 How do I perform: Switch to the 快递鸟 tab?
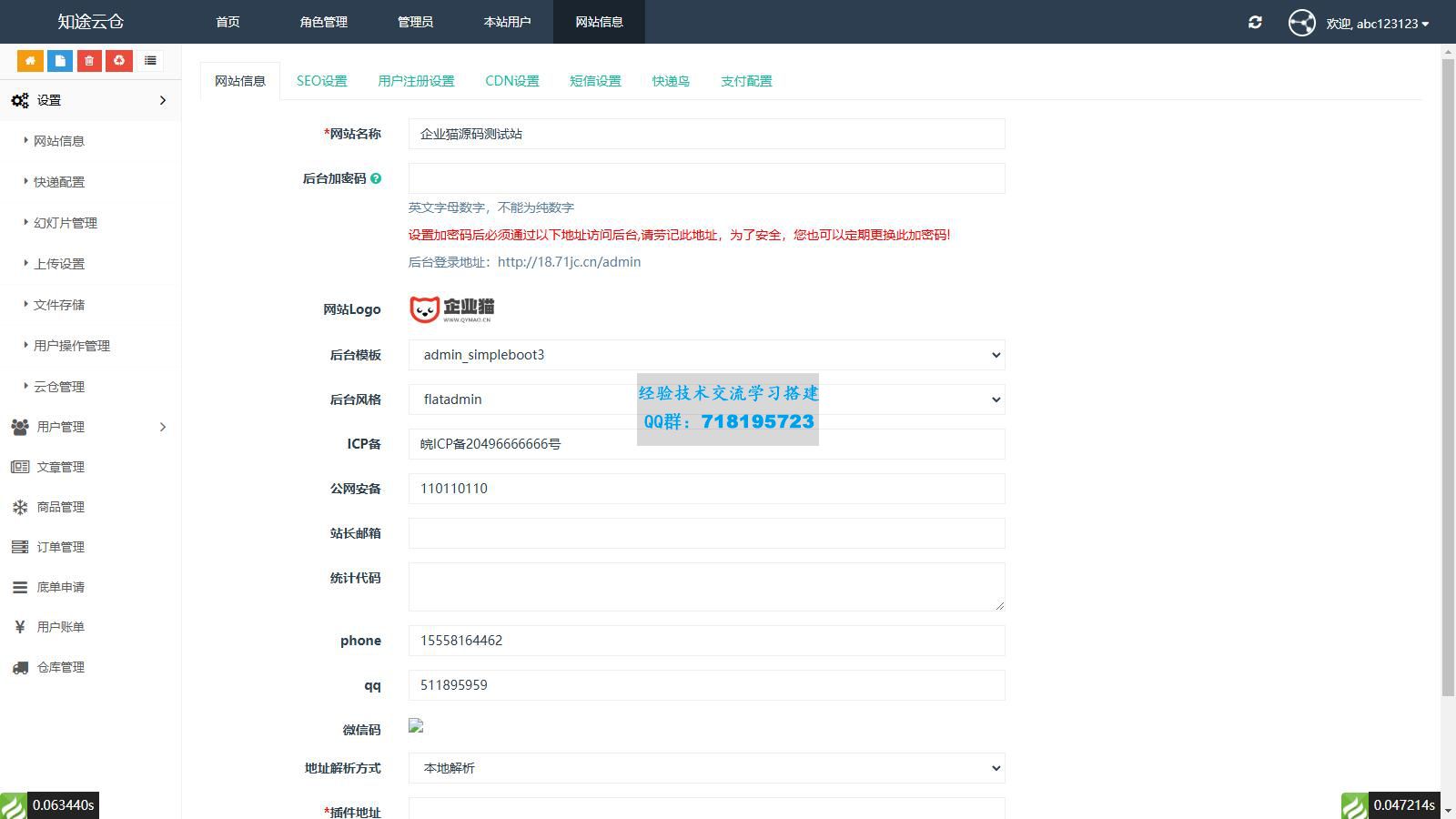[x=671, y=81]
